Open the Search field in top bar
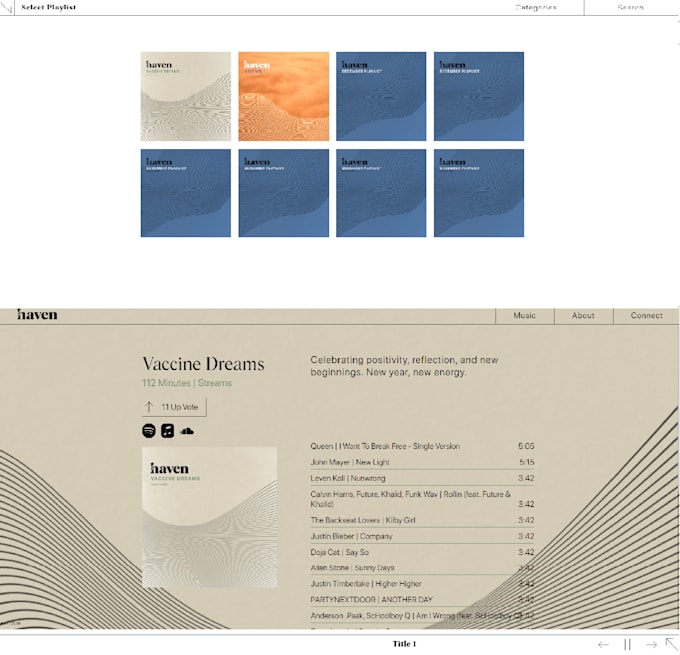 (x=631, y=7)
